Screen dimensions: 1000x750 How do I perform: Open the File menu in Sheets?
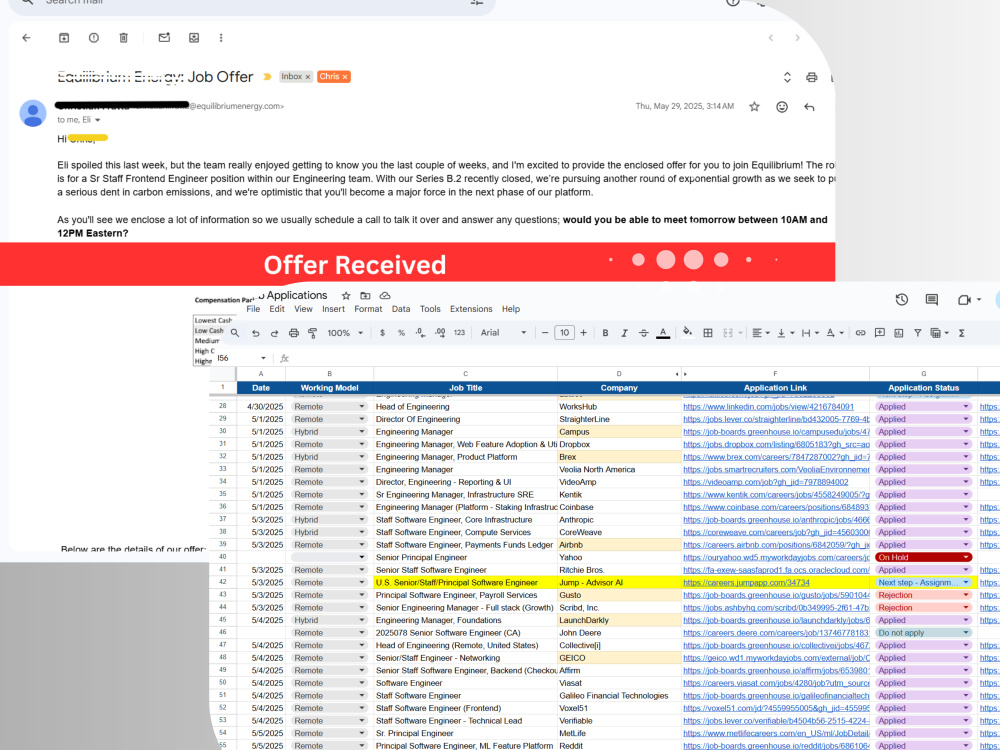pyautogui.click(x=253, y=309)
